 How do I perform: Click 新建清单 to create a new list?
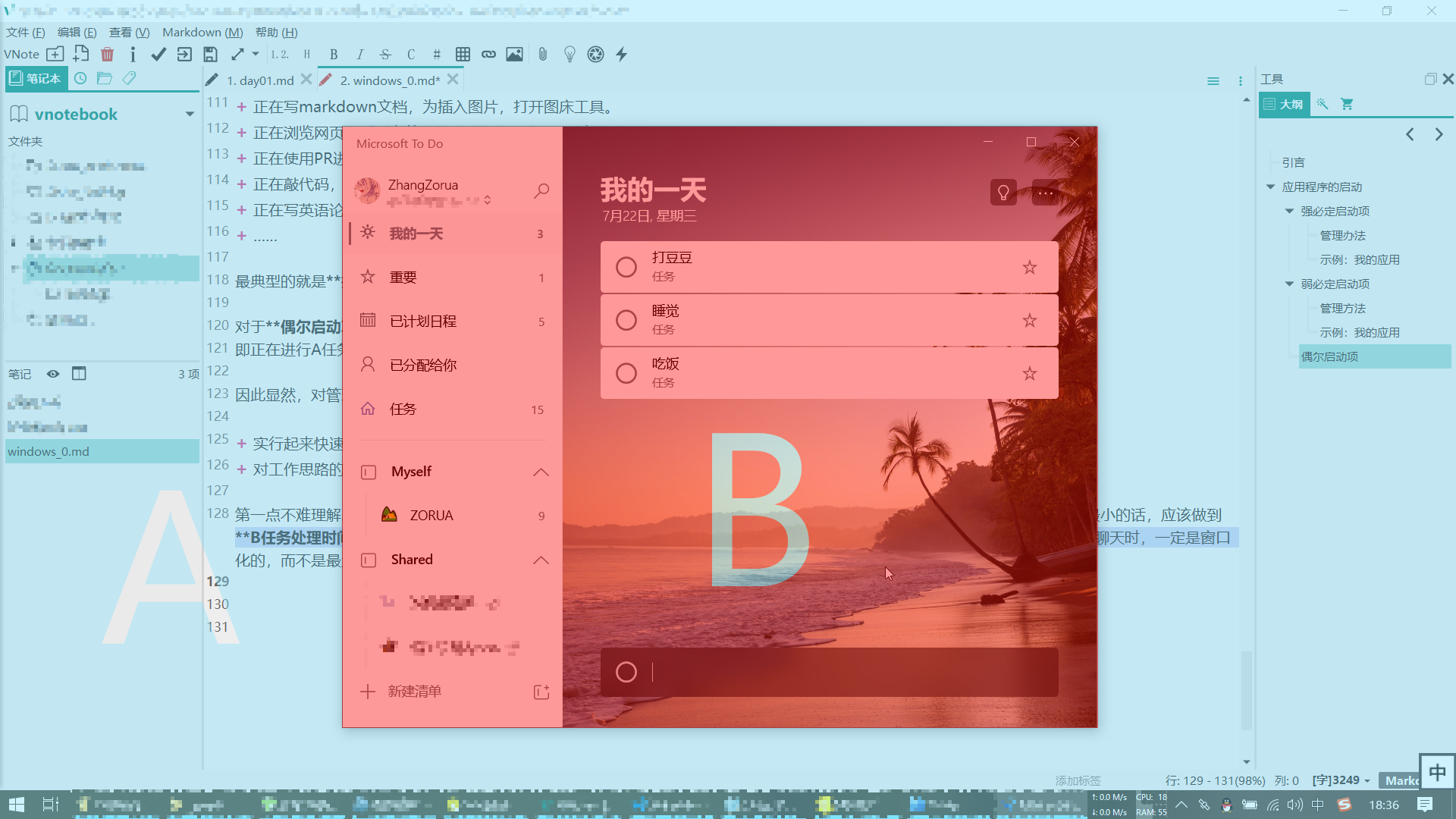(x=414, y=691)
